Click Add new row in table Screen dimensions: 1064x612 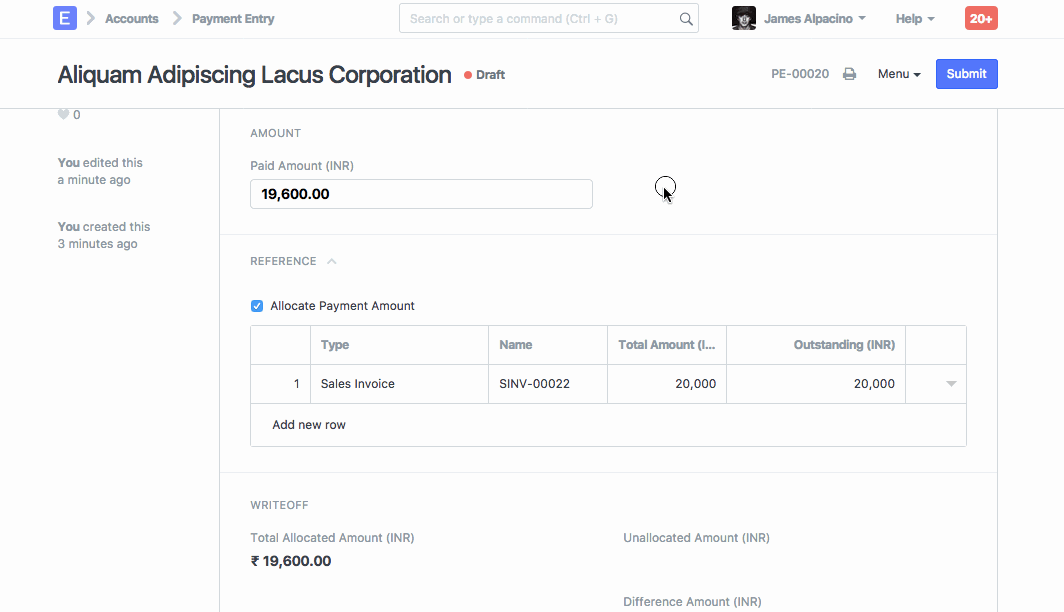[x=309, y=425]
